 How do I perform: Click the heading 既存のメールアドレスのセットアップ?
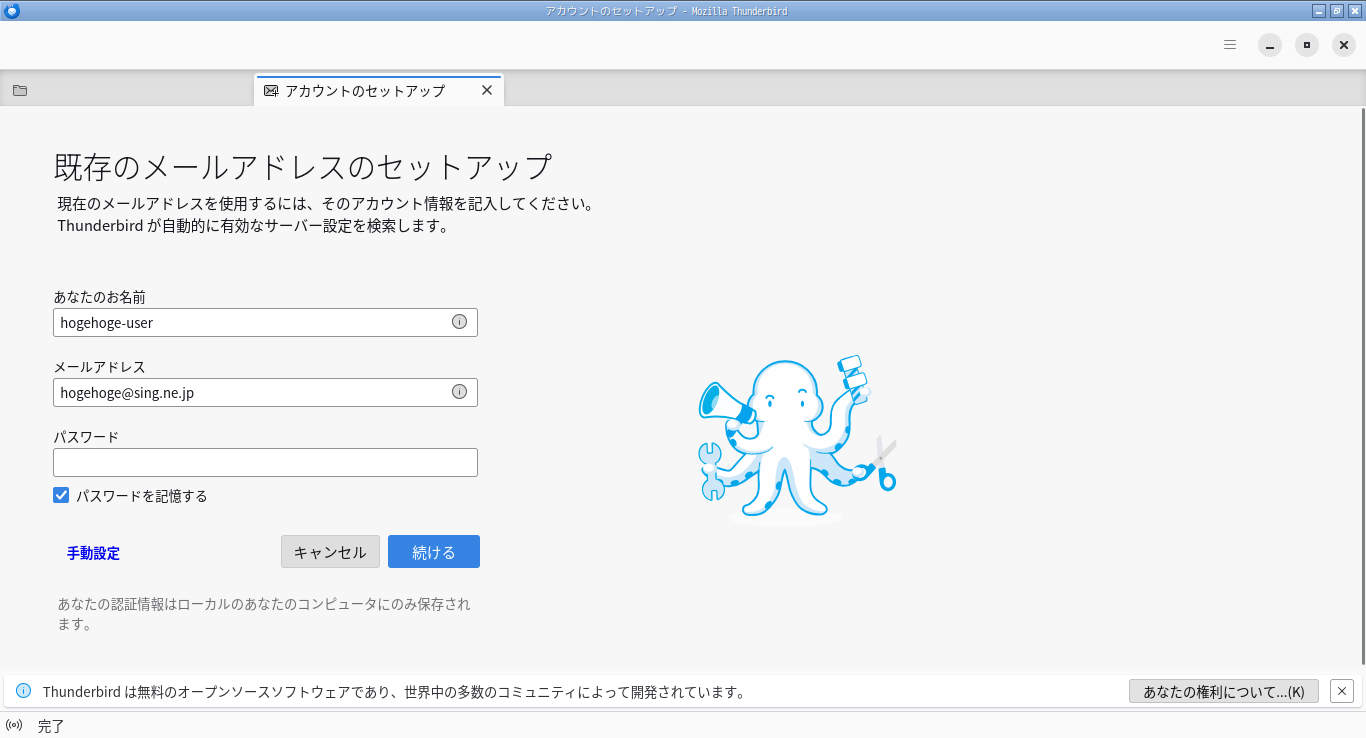click(303, 166)
